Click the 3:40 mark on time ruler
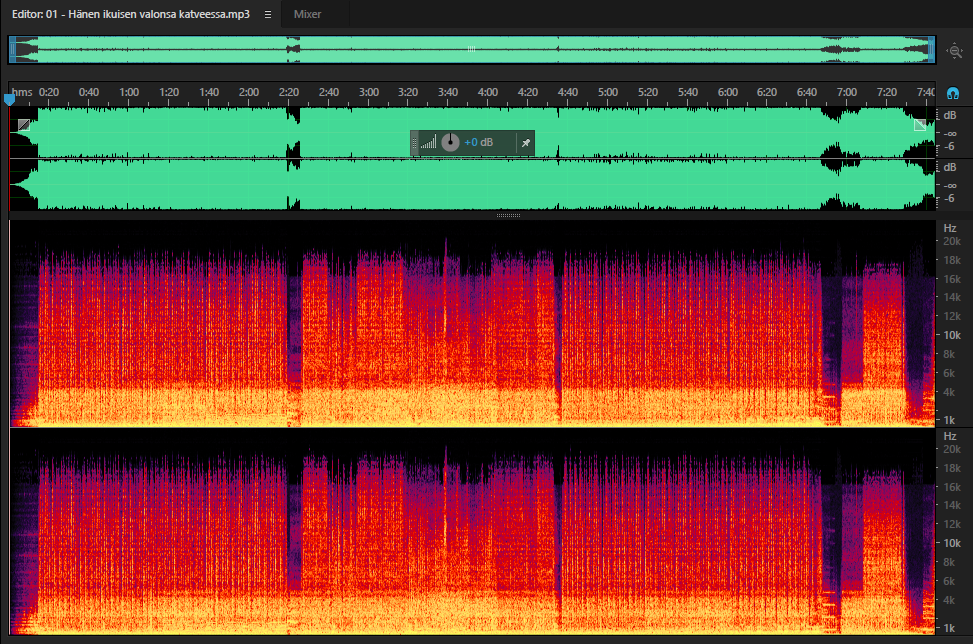This screenshot has width=973, height=644. (447, 92)
